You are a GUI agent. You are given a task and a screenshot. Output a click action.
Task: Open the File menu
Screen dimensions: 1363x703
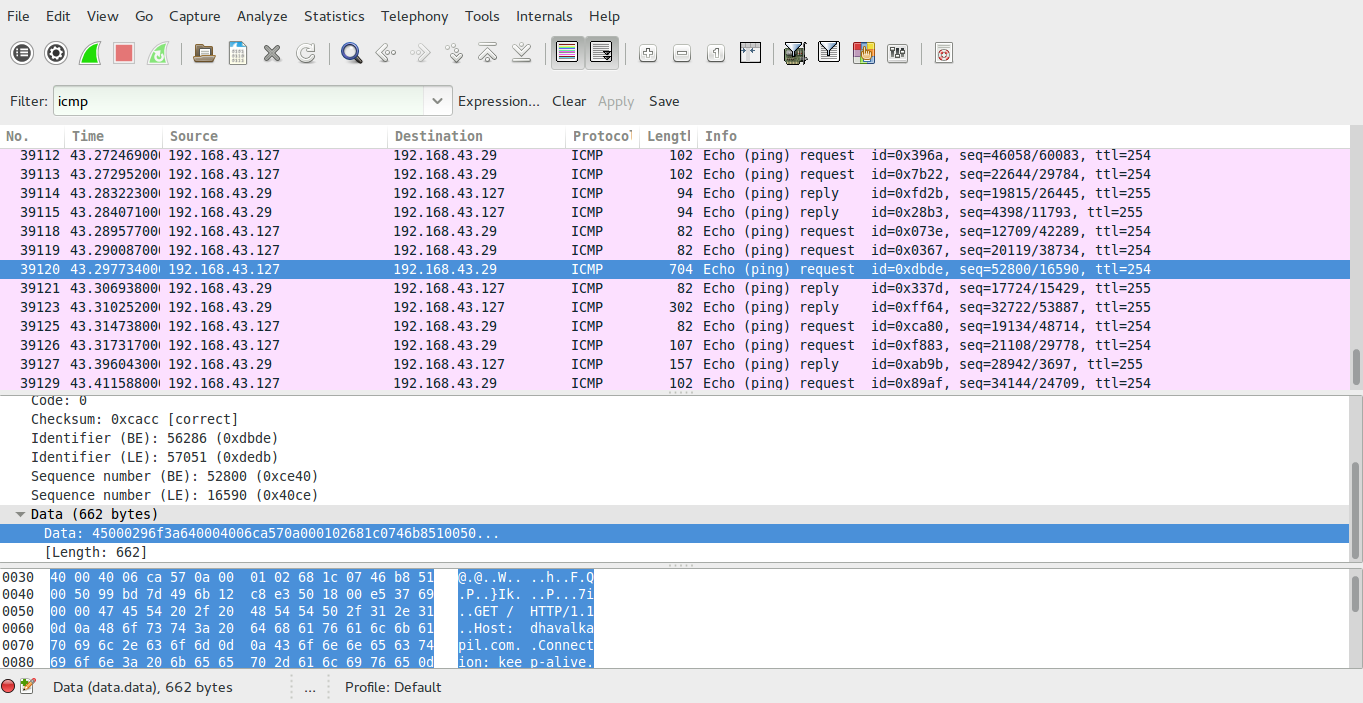[18, 16]
